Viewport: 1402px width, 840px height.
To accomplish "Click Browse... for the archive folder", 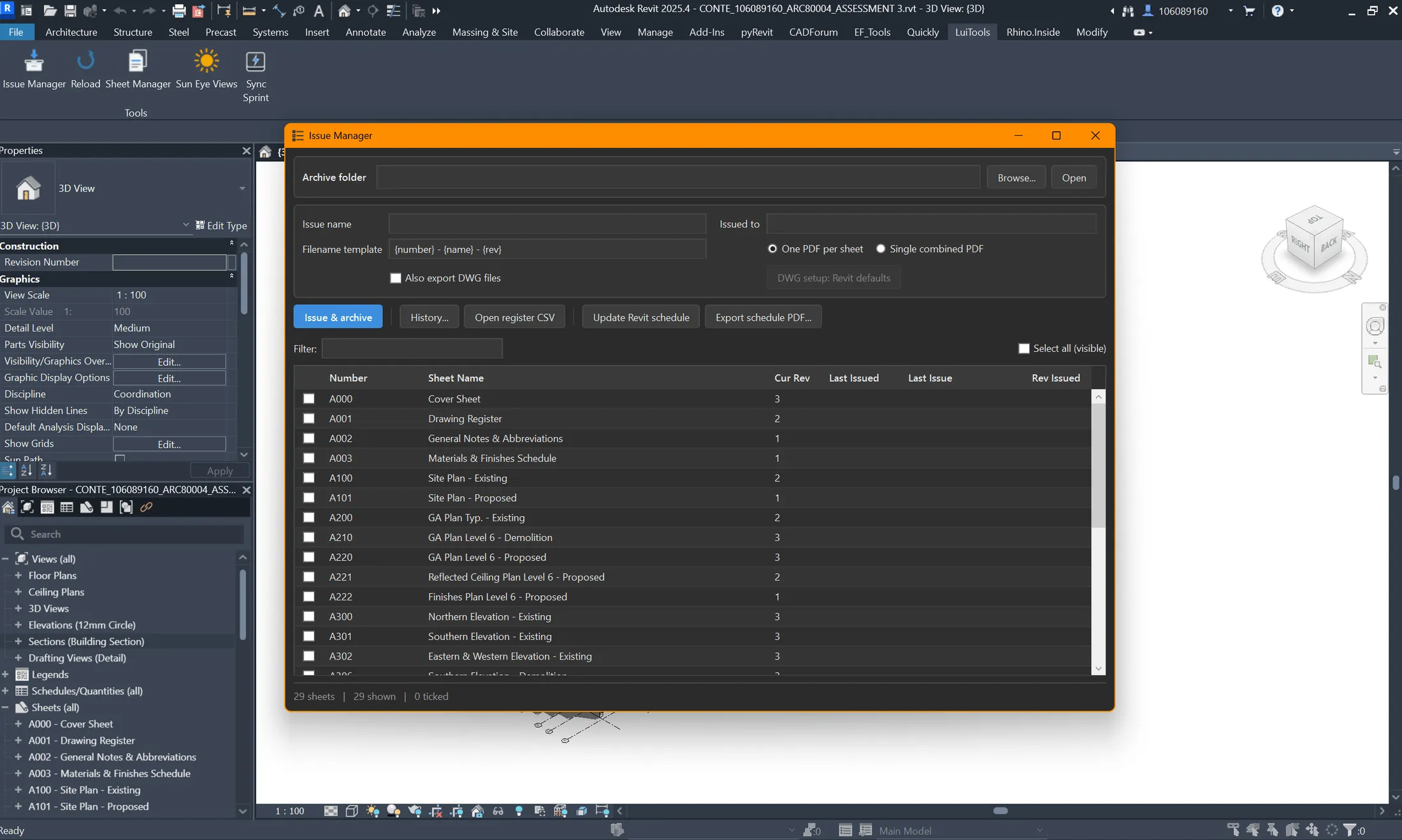I will pyautogui.click(x=1016, y=178).
